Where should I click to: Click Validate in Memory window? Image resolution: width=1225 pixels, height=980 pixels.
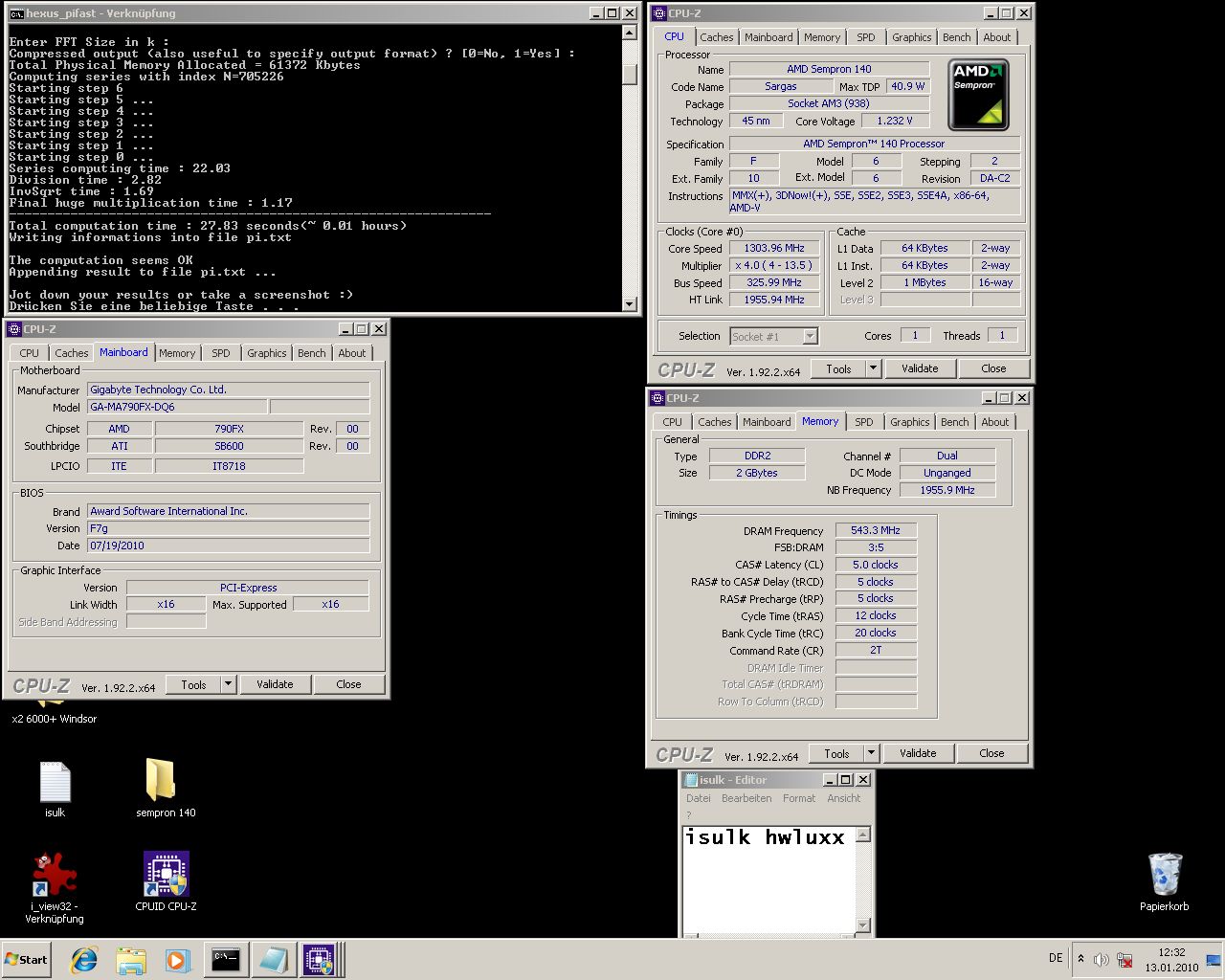918,753
